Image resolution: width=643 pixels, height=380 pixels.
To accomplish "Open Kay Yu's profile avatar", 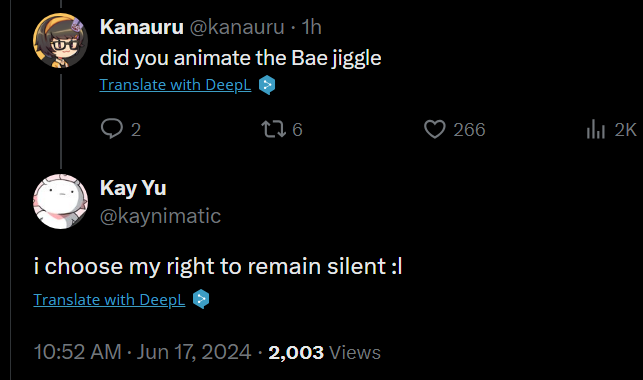I will coord(60,201).
